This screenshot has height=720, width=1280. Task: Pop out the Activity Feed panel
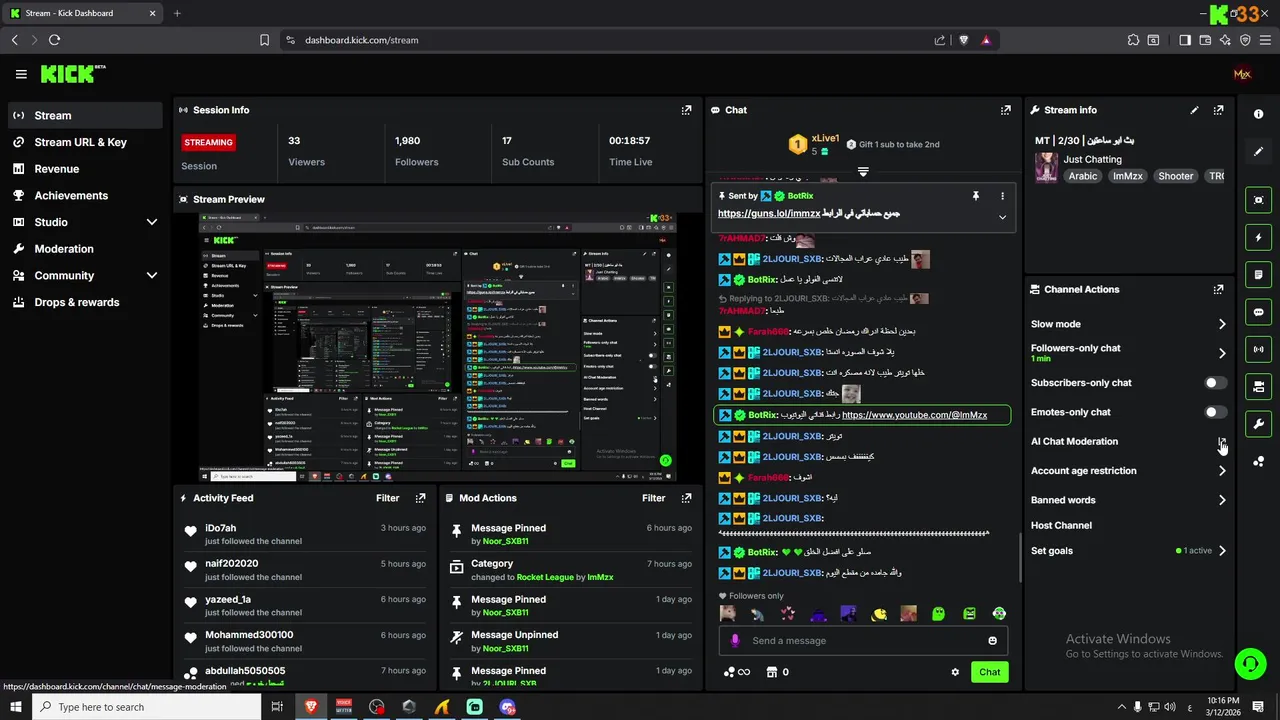(420, 498)
